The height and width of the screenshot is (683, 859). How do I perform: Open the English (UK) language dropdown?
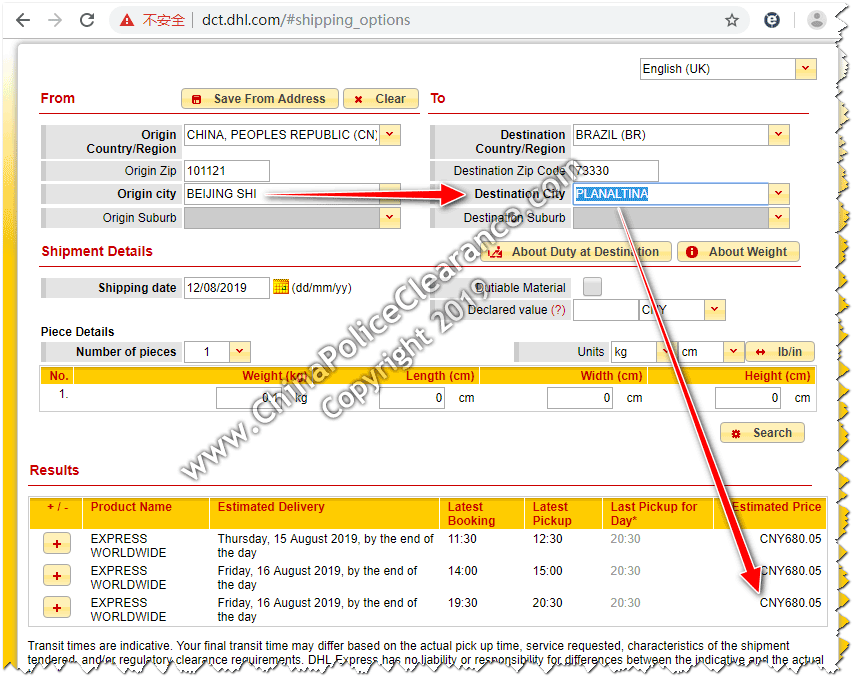[x=805, y=69]
